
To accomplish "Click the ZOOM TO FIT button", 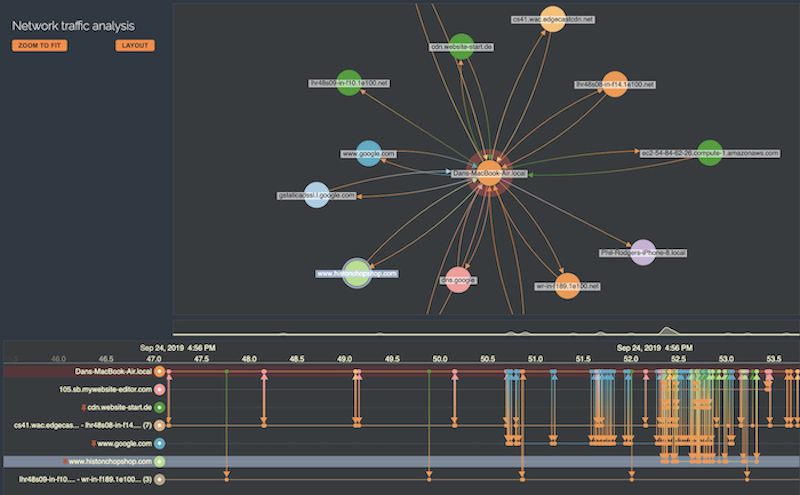I will [39, 45].
